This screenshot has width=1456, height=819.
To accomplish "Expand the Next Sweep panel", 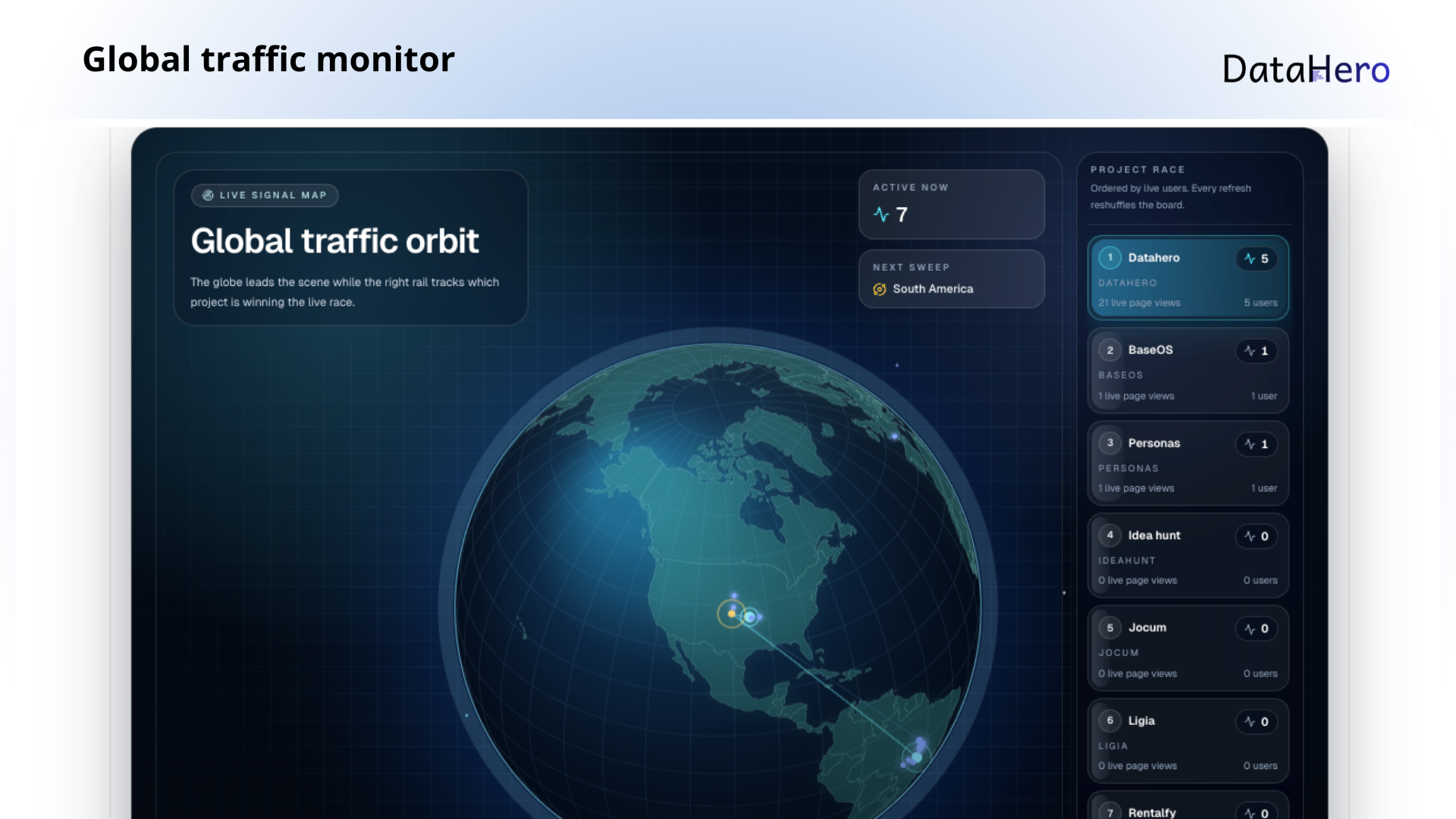I will pos(952,278).
